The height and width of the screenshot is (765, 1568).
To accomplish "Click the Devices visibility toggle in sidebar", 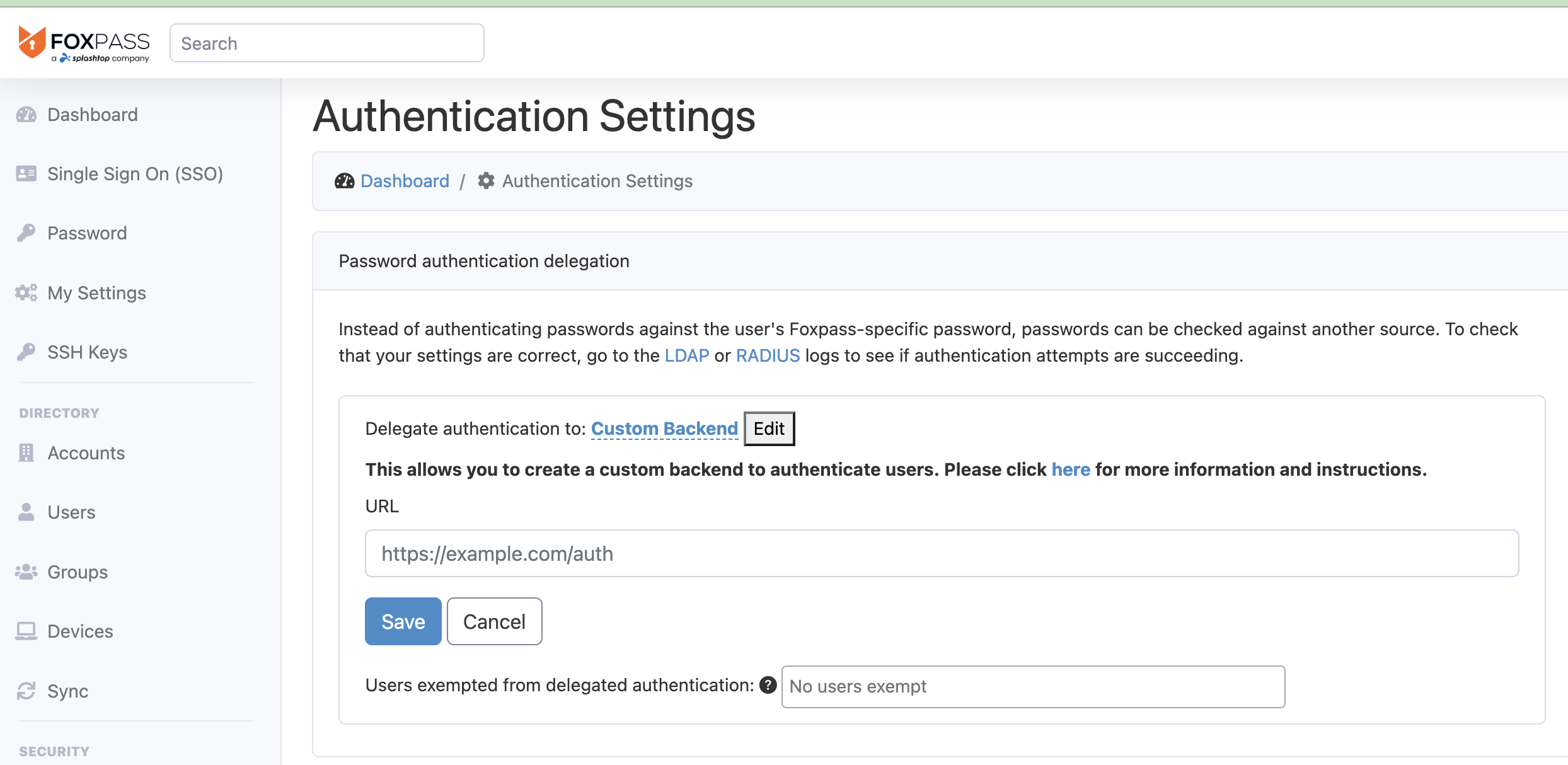I will (x=80, y=631).
